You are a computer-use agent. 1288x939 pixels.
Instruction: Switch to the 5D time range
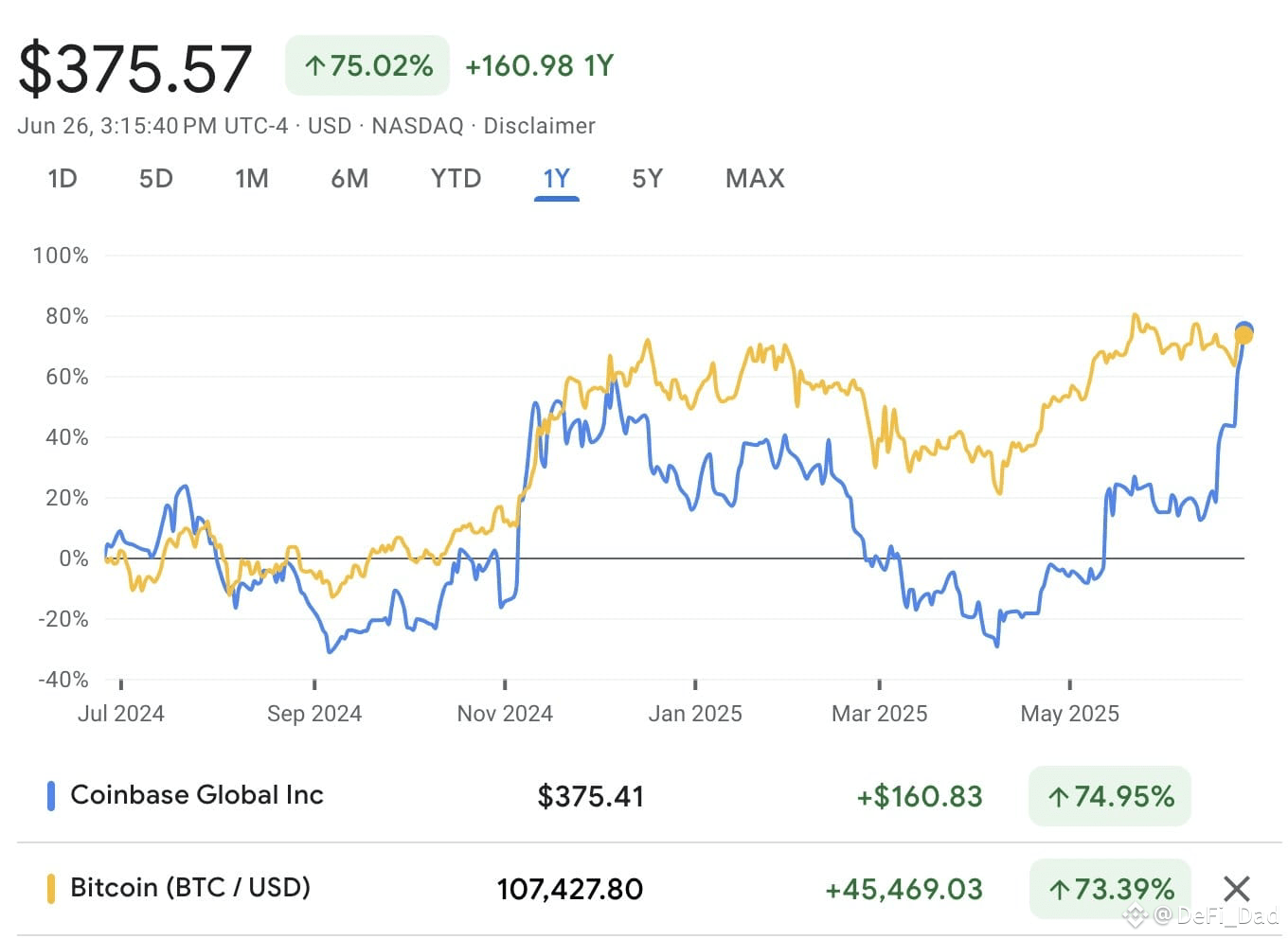pos(156,178)
